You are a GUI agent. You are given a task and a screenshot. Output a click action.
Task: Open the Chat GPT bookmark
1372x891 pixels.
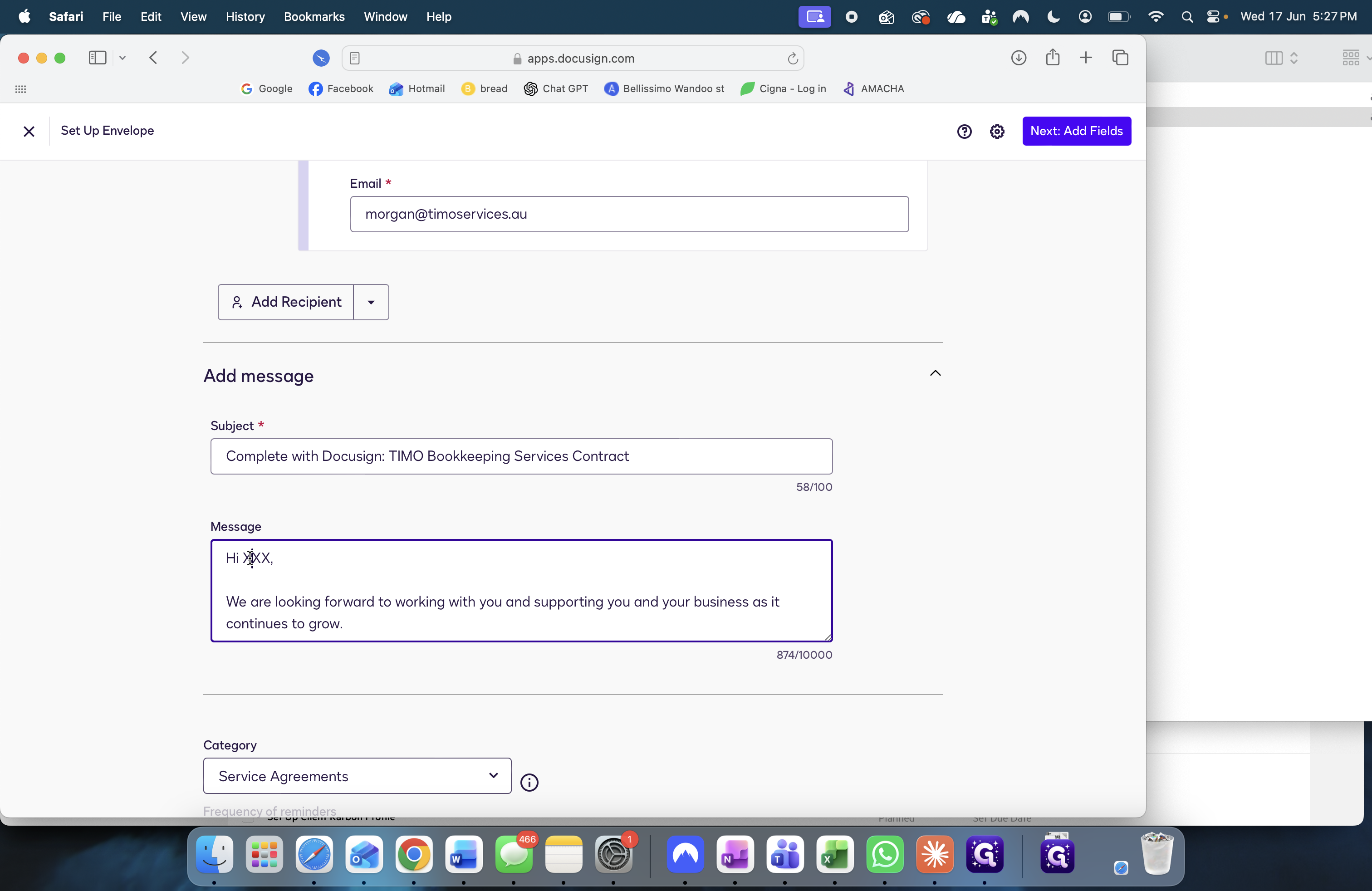tap(556, 89)
